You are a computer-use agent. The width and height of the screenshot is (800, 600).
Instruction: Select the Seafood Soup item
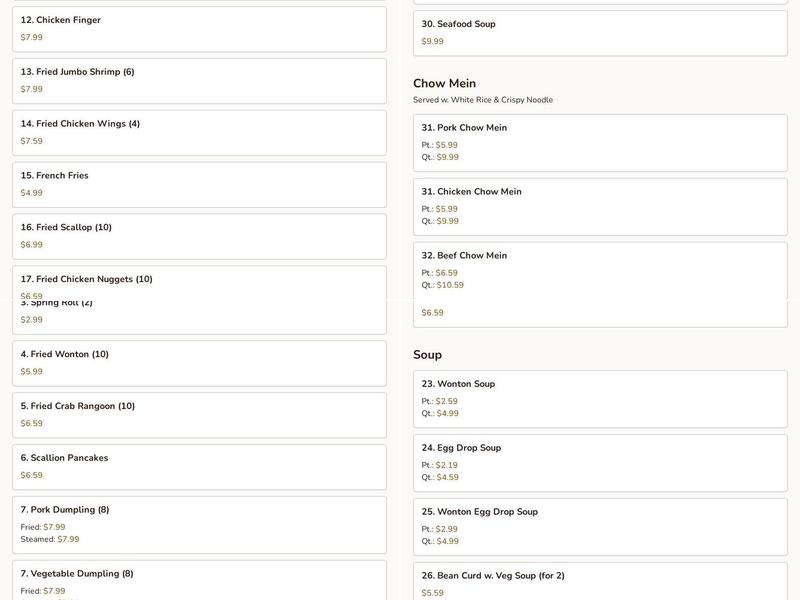(600, 33)
